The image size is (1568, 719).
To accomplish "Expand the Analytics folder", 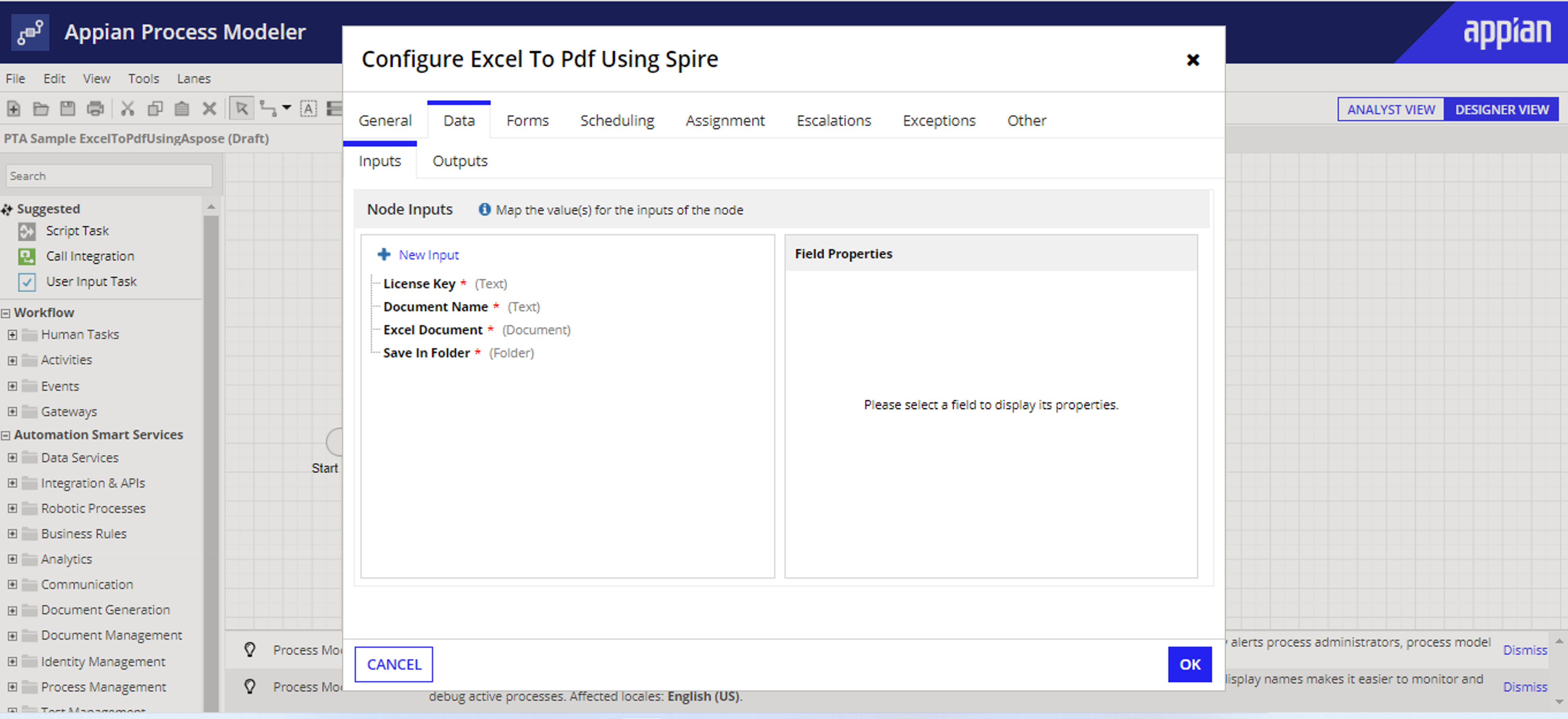I will pyautogui.click(x=12, y=559).
